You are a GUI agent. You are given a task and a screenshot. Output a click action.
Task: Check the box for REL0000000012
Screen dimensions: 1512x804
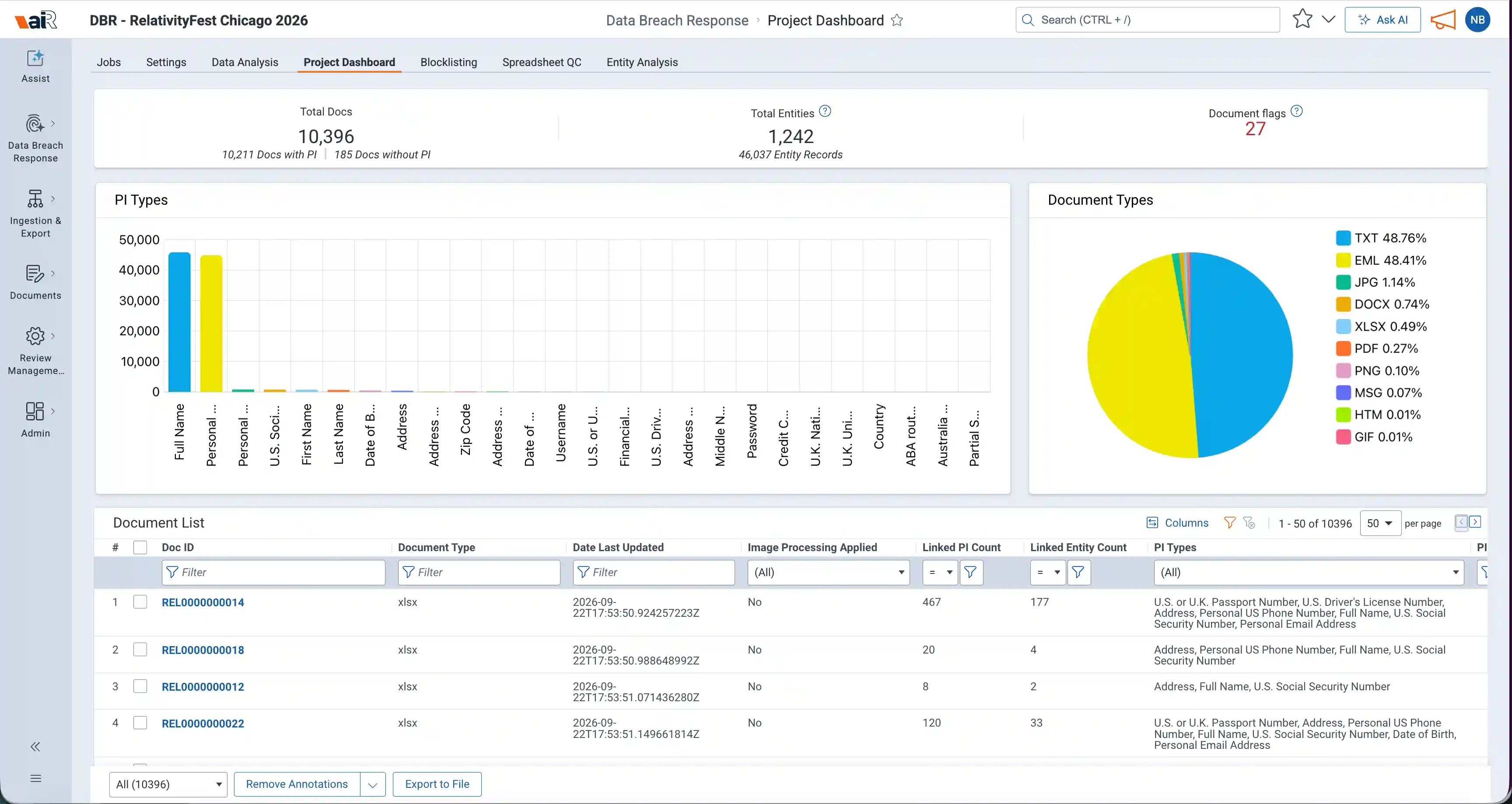[x=140, y=687]
